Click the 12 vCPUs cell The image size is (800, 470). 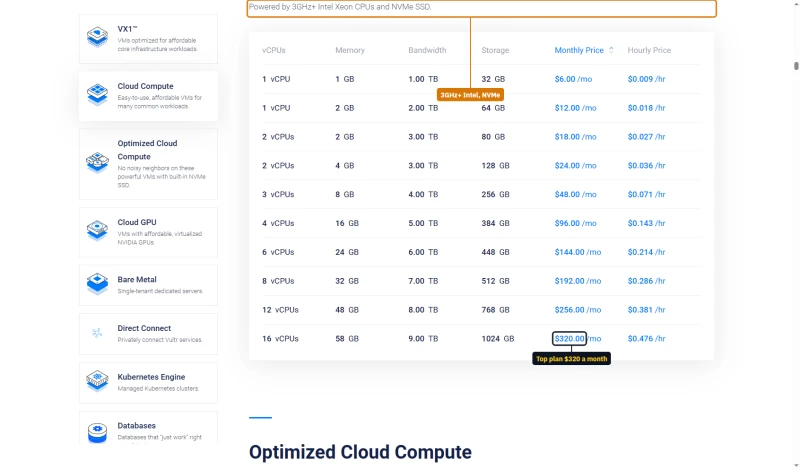pos(280,310)
